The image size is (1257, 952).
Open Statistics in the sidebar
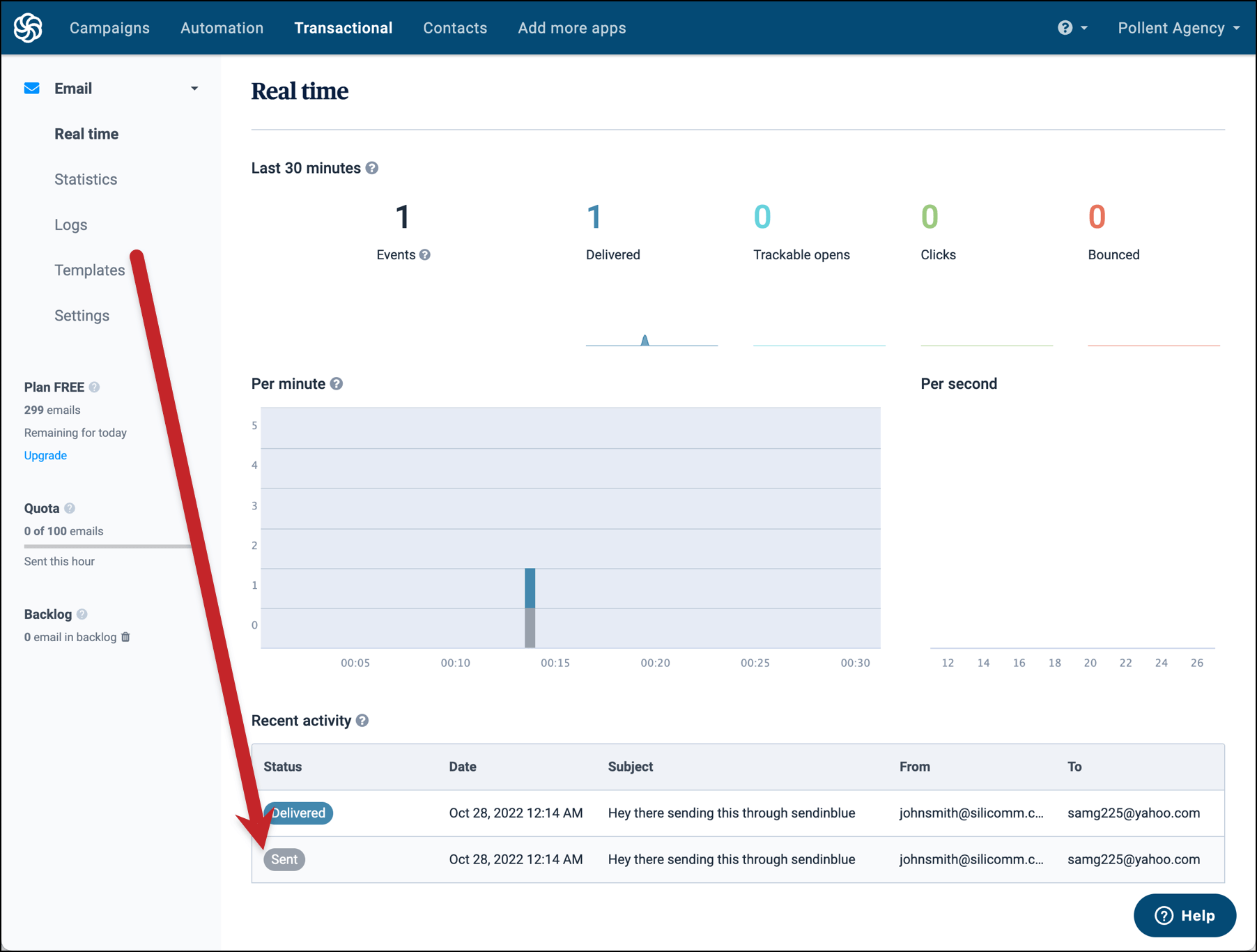[86, 179]
